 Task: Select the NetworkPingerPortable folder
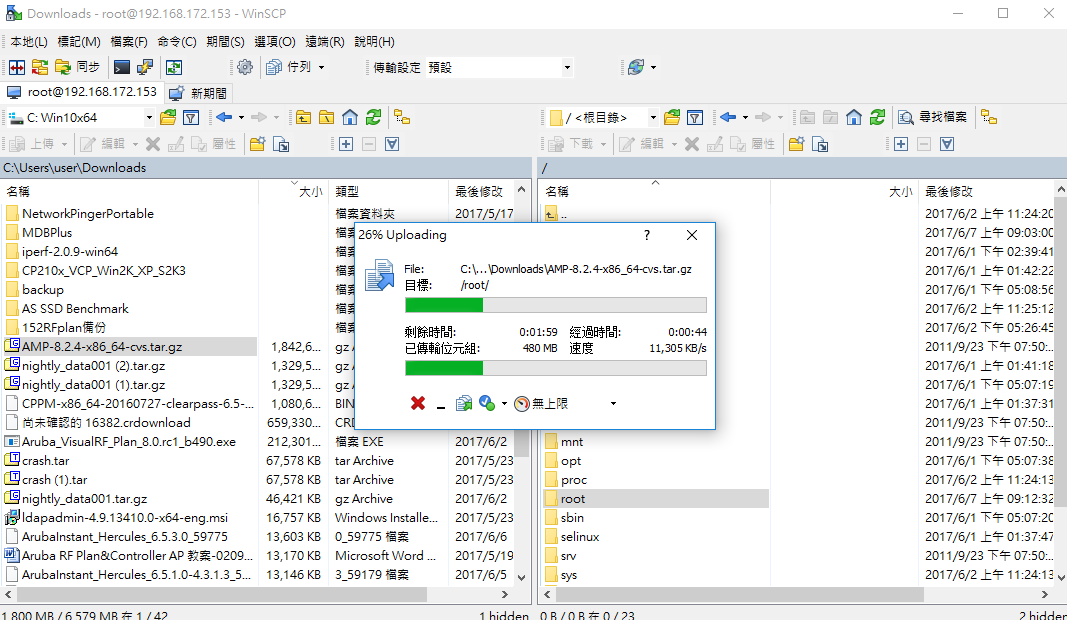point(88,214)
